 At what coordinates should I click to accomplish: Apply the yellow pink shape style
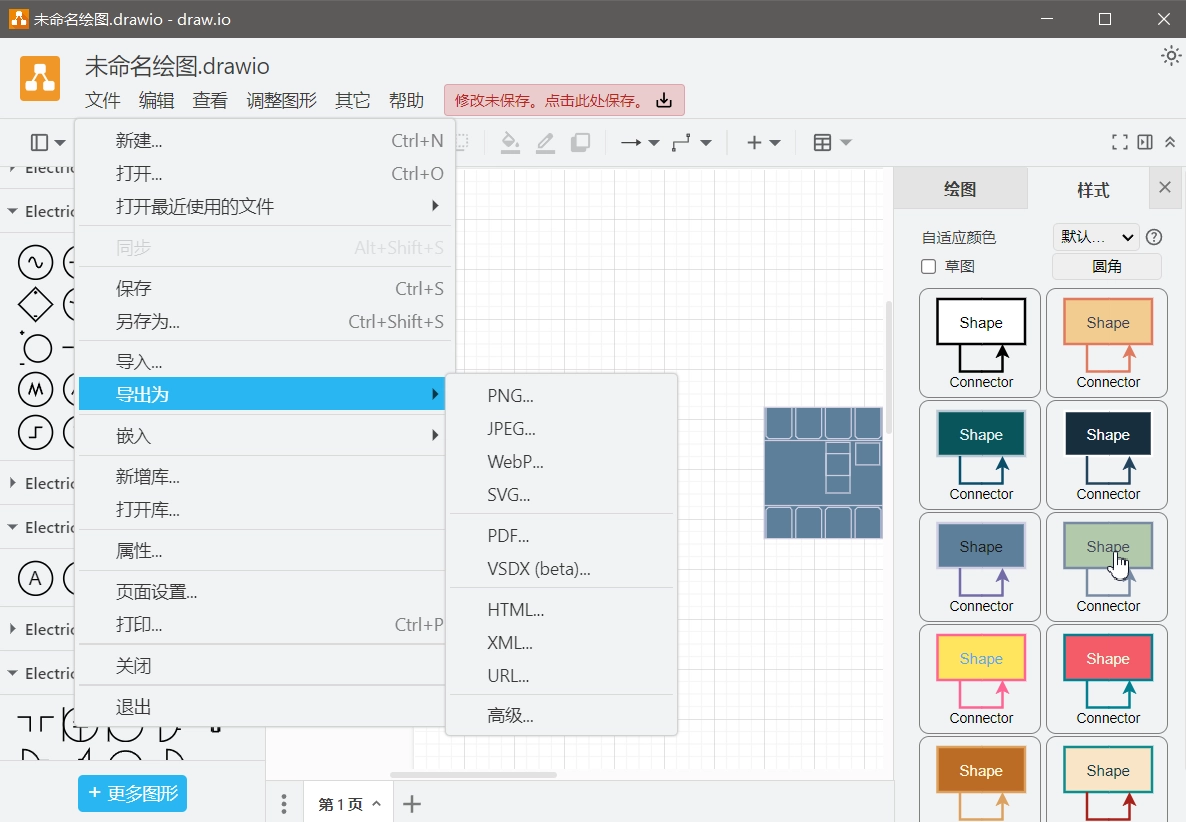(980, 678)
